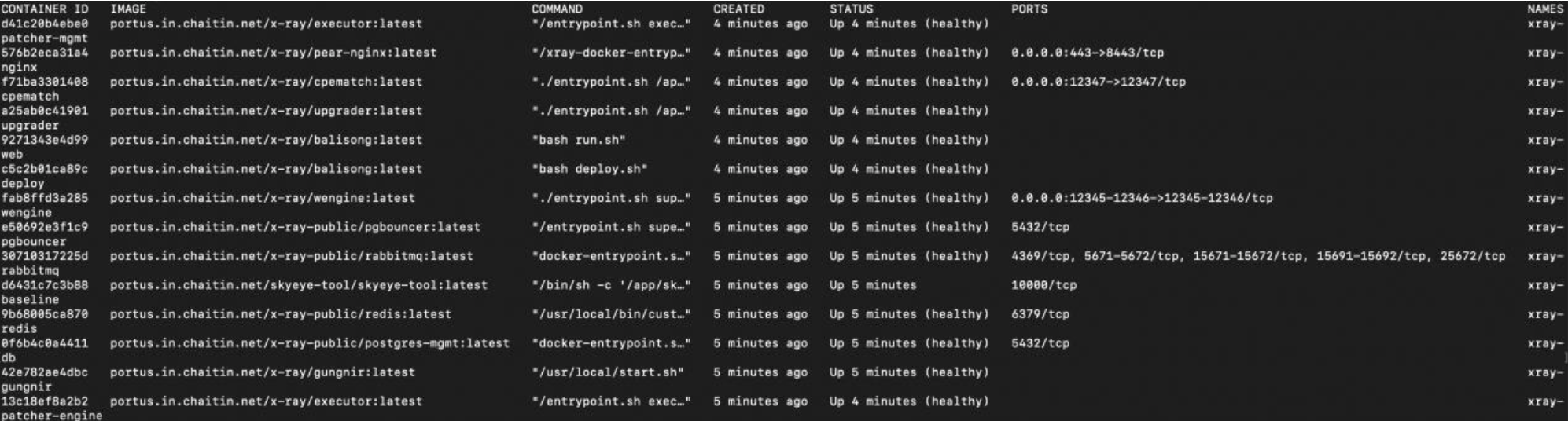Click the PORTS column header
The image size is (1568, 421).
pos(1029,9)
